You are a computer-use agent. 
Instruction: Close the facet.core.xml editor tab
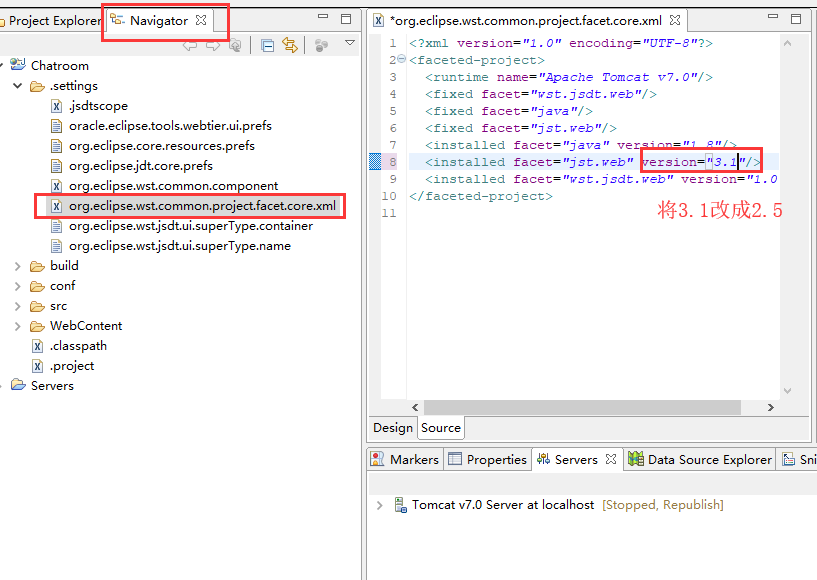[675, 20]
